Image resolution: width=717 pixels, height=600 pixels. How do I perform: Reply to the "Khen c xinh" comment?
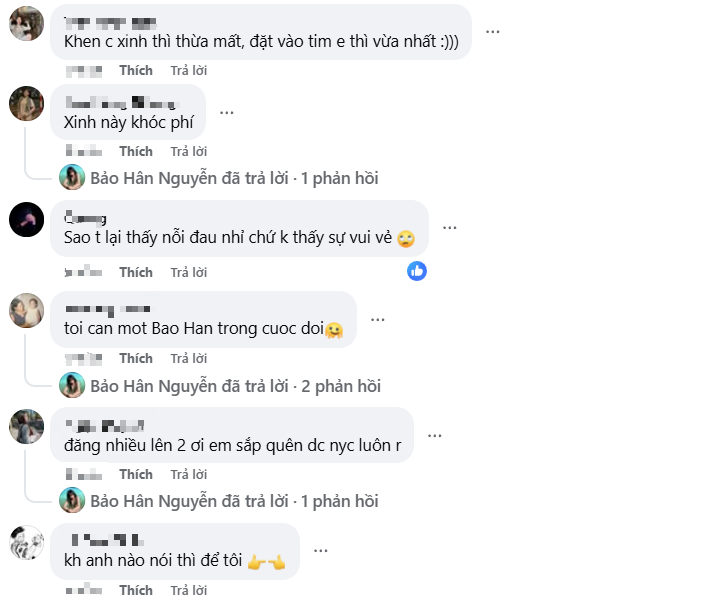click(x=188, y=70)
